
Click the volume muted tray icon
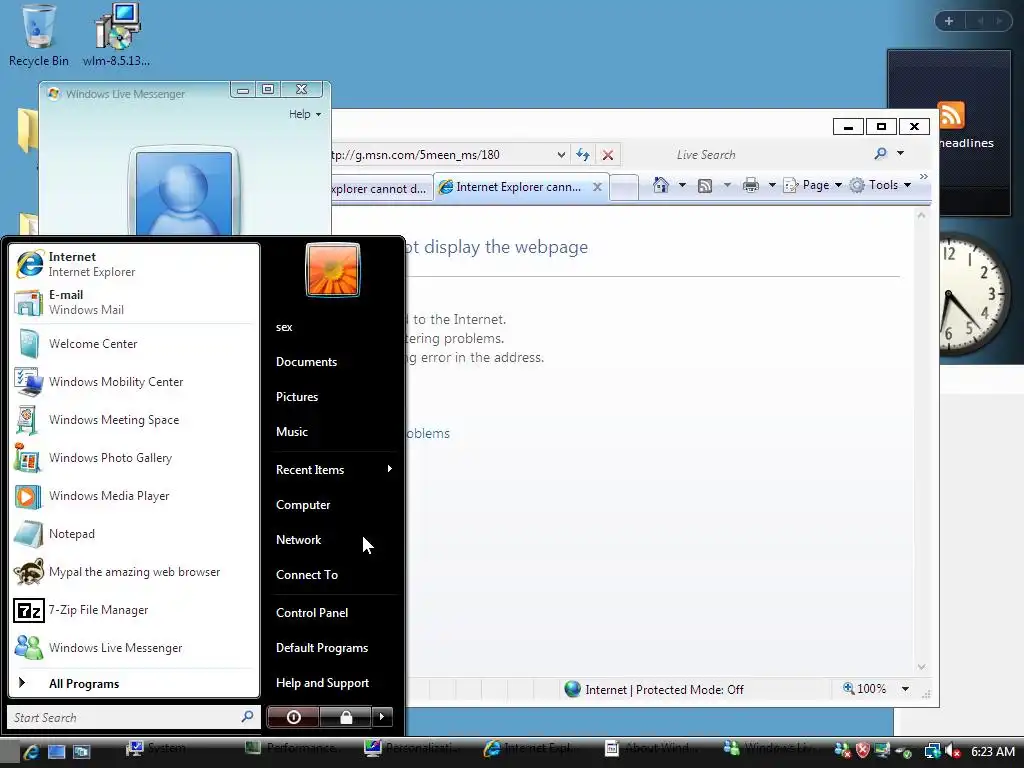pyautogui.click(x=953, y=752)
